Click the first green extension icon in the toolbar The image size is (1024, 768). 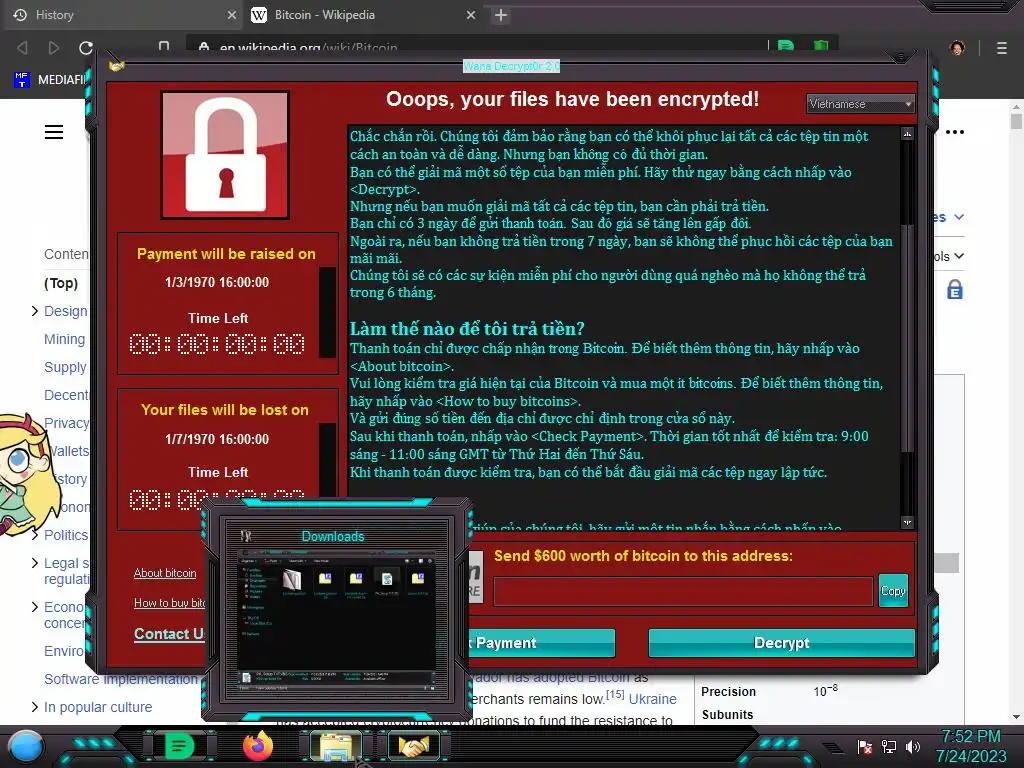pos(786,46)
